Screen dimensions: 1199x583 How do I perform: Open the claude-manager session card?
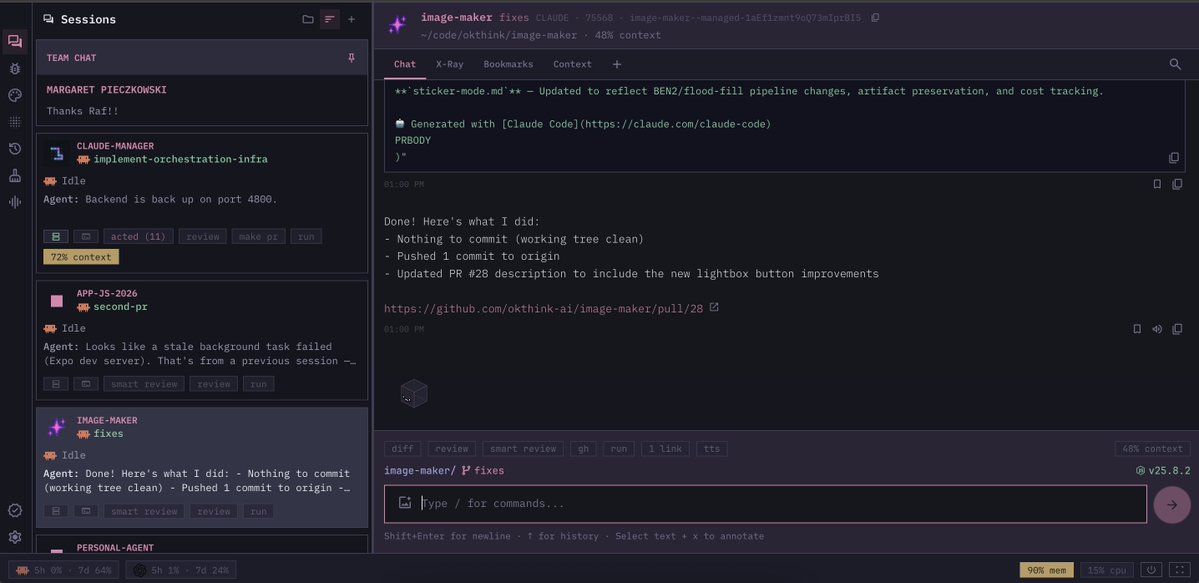click(x=202, y=203)
